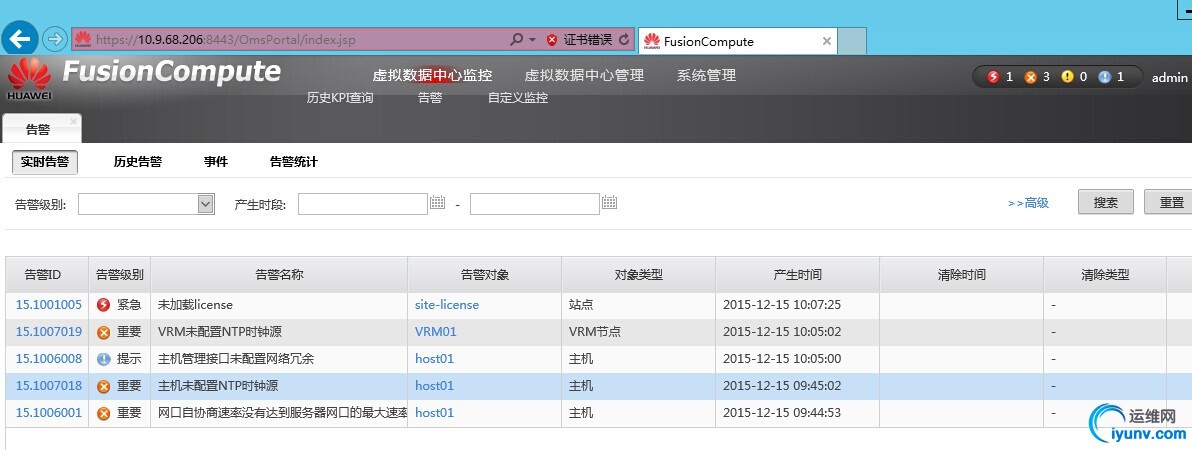1192x450 pixels.
Task: Open critical alarms counter icon showing 1
Action: point(993,77)
